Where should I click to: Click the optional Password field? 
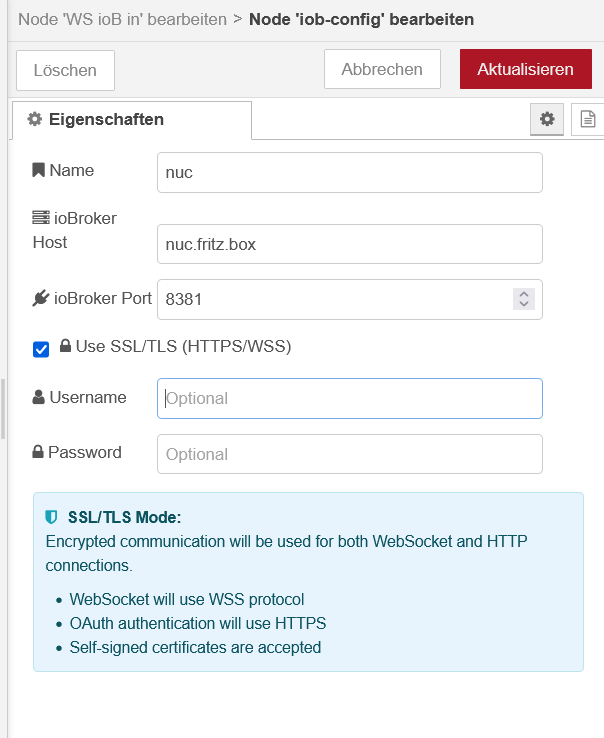(x=350, y=454)
